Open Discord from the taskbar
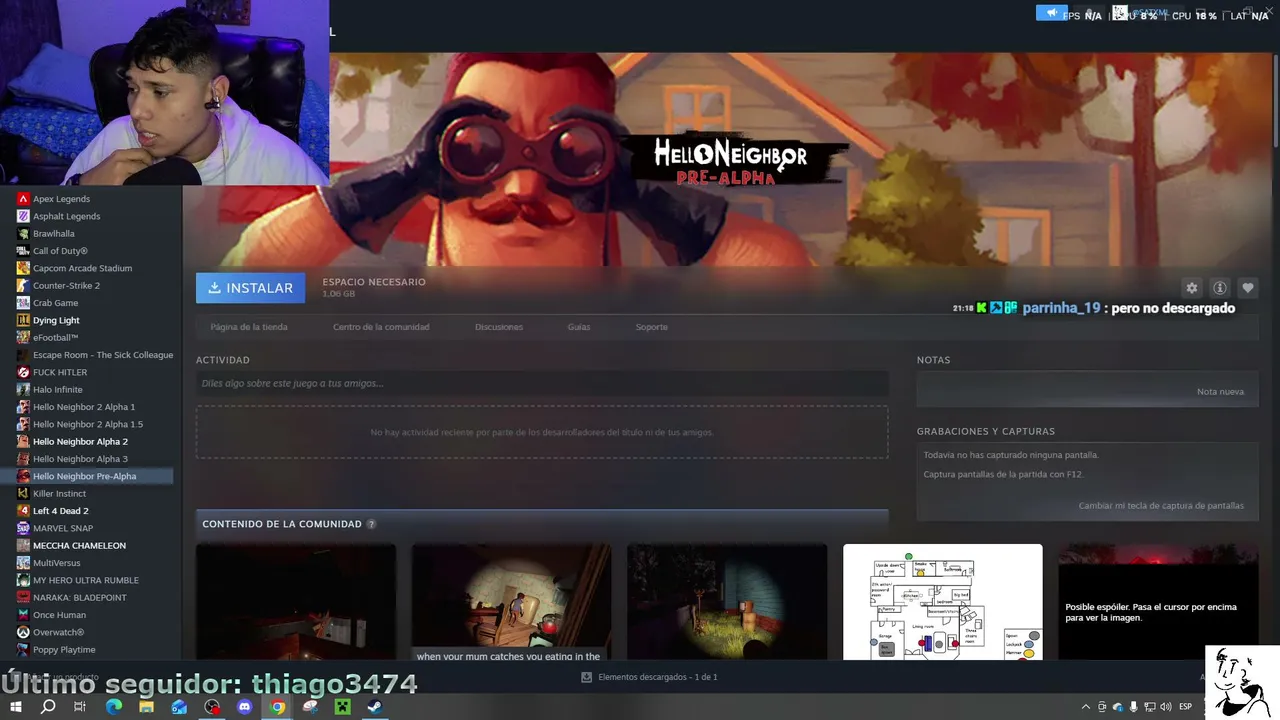1280x720 pixels. (245, 707)
